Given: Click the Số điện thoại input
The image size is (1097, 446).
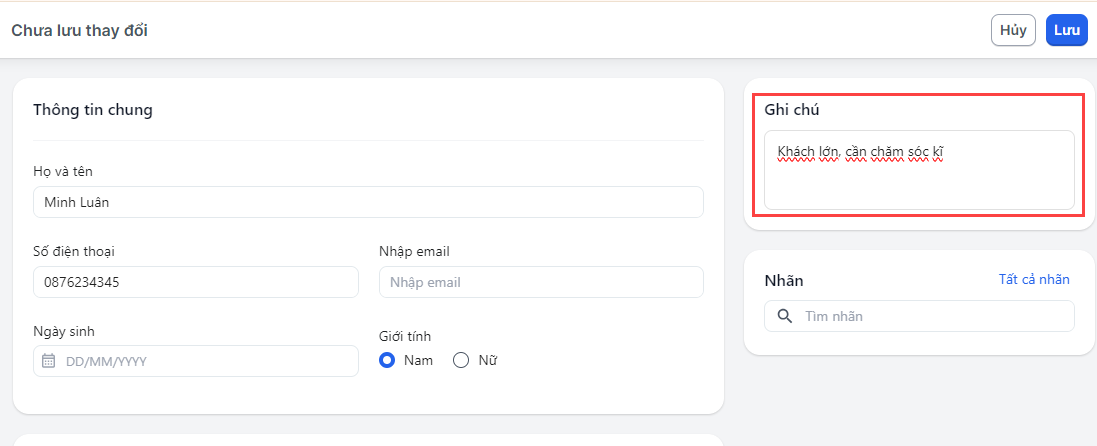Looking at the screenshot, I should coord(195,282).
